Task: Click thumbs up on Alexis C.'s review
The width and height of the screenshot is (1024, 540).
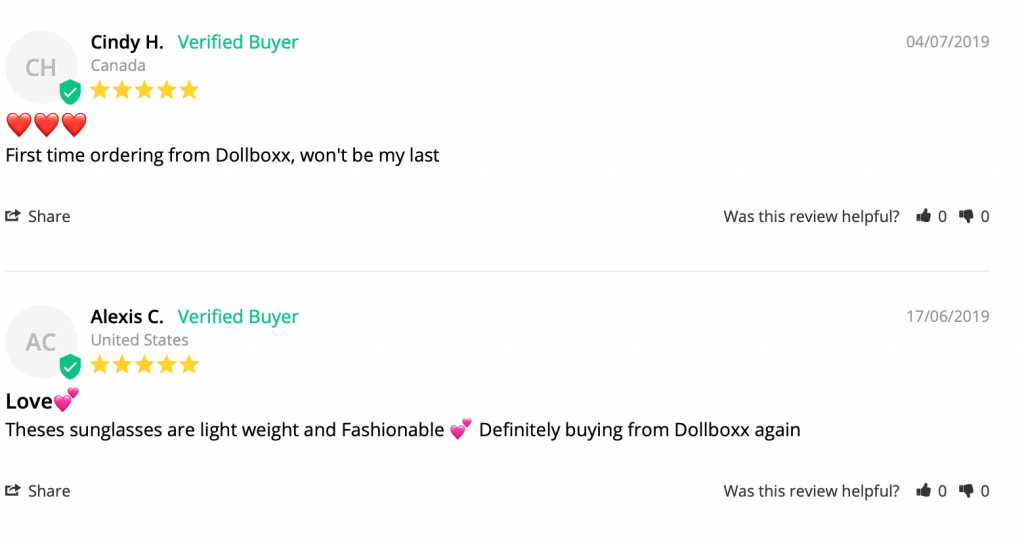Action: (923, 490)
